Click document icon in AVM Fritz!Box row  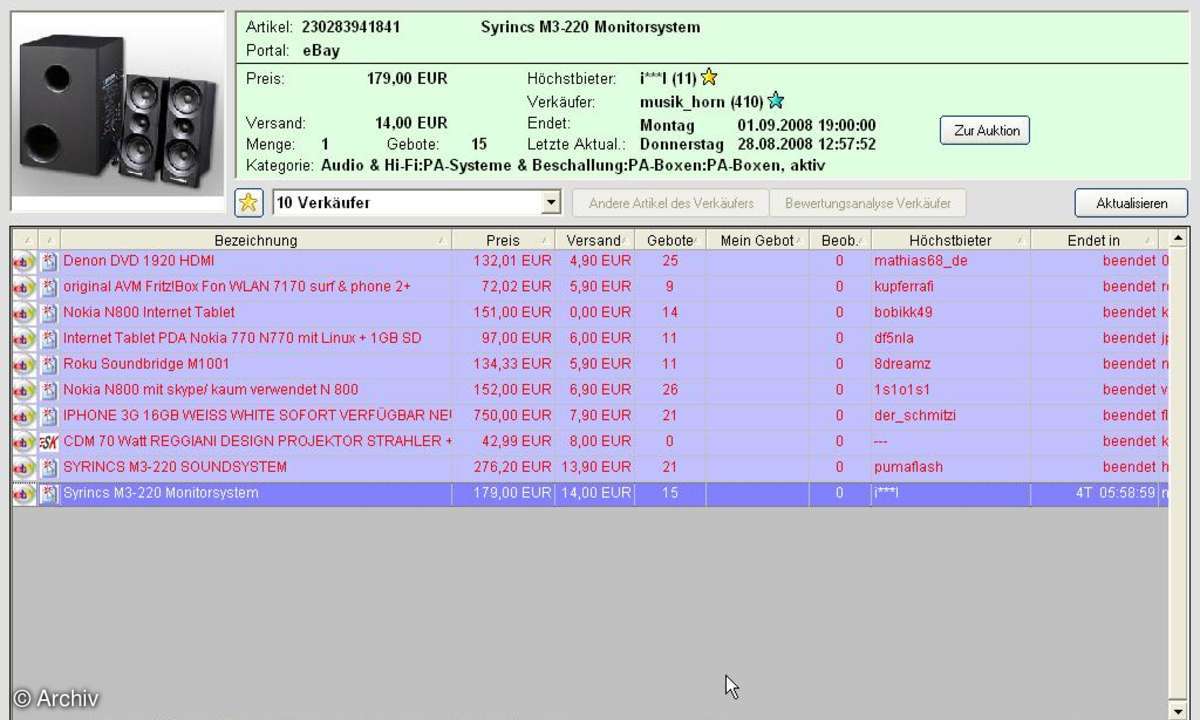[49, 287]
